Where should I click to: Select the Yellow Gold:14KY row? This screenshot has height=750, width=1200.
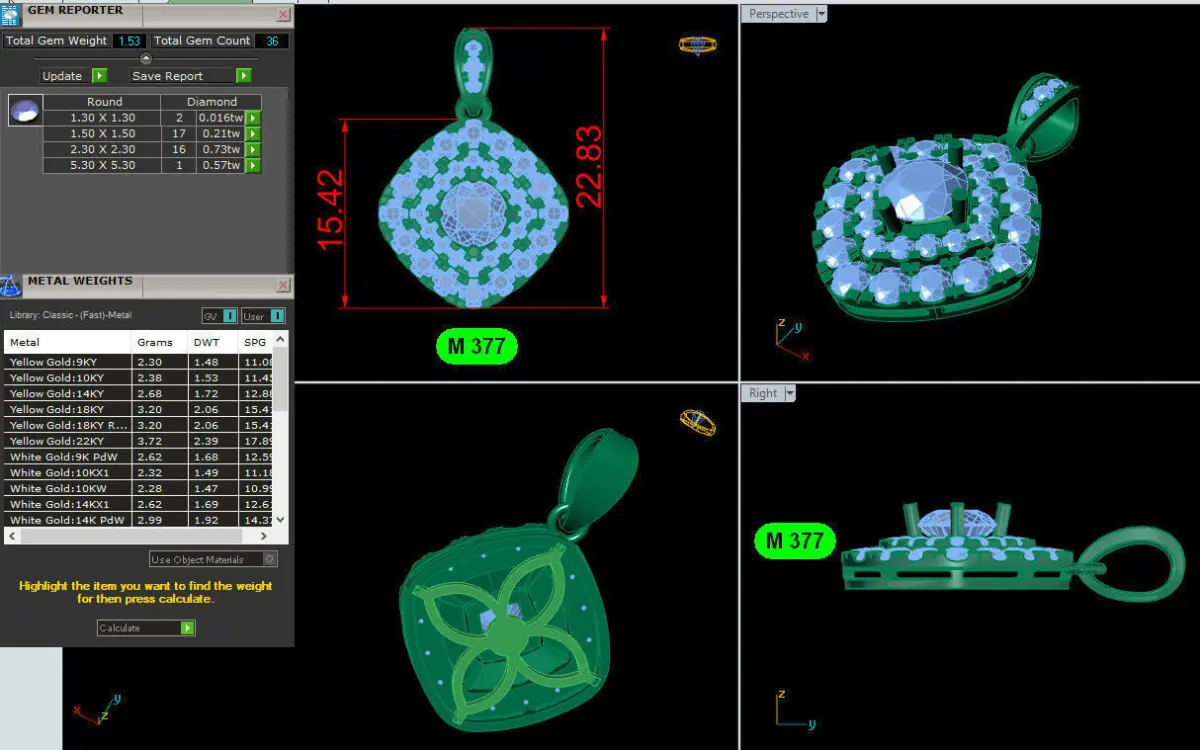(139, 394)
